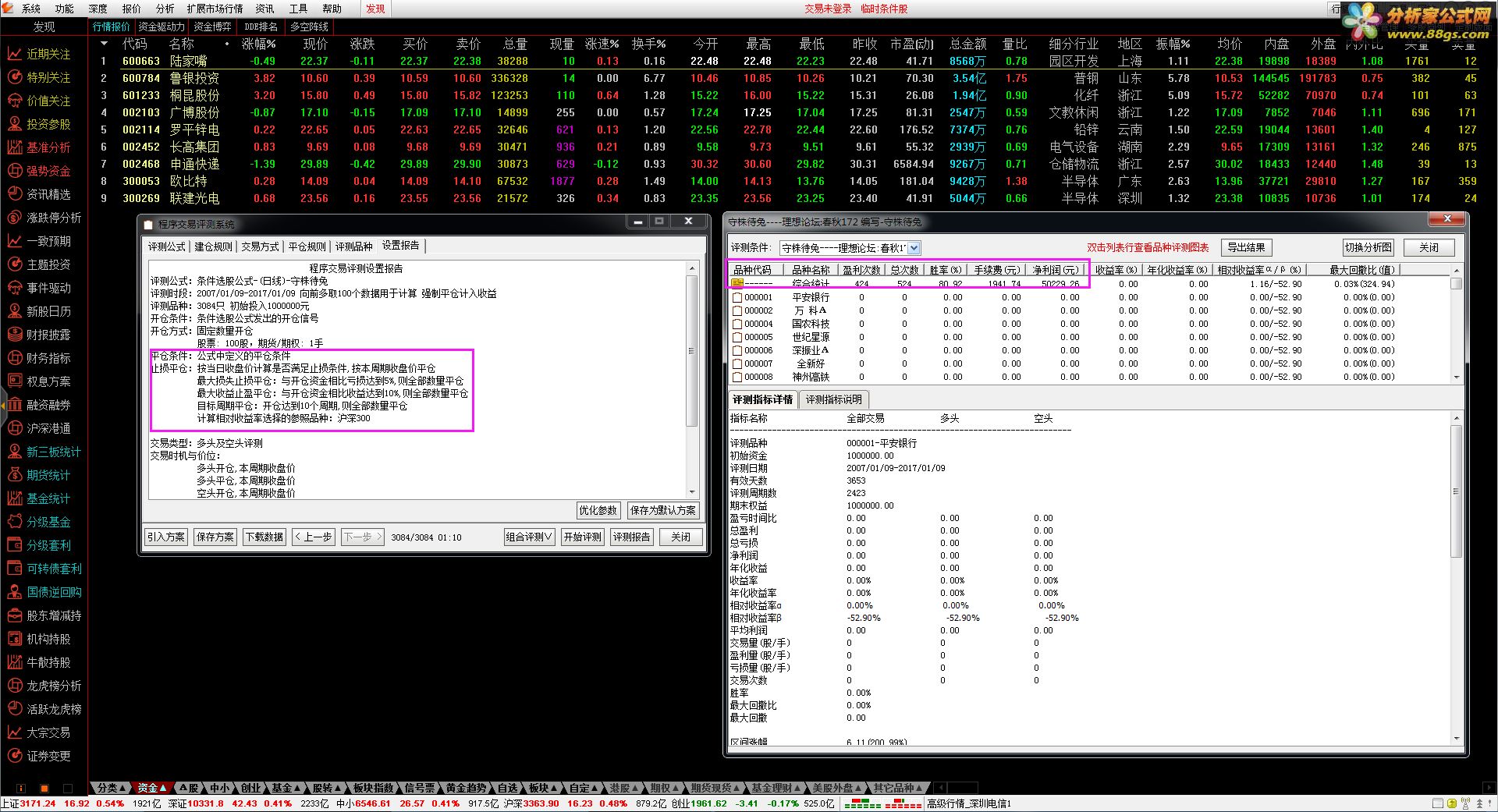Viewport: 1498px width, 812px height.
Task: Click the 切换分析图 button
Action: click(x=1368, y=247)
